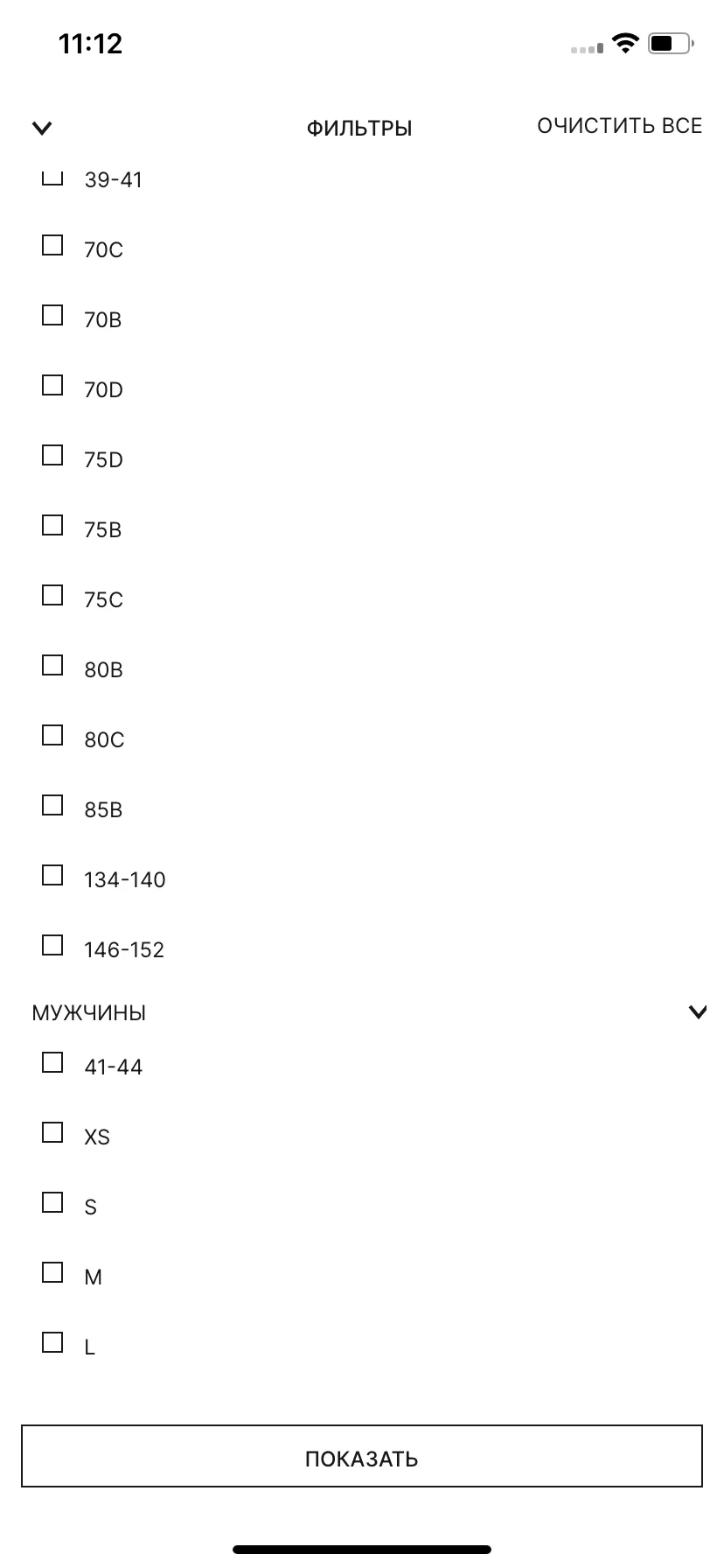The width and height of the screenshot is (724, 1568).
Task: Collapse the МУЖЧИНЫ section chevron
Action: click(x=698, y=1012)
